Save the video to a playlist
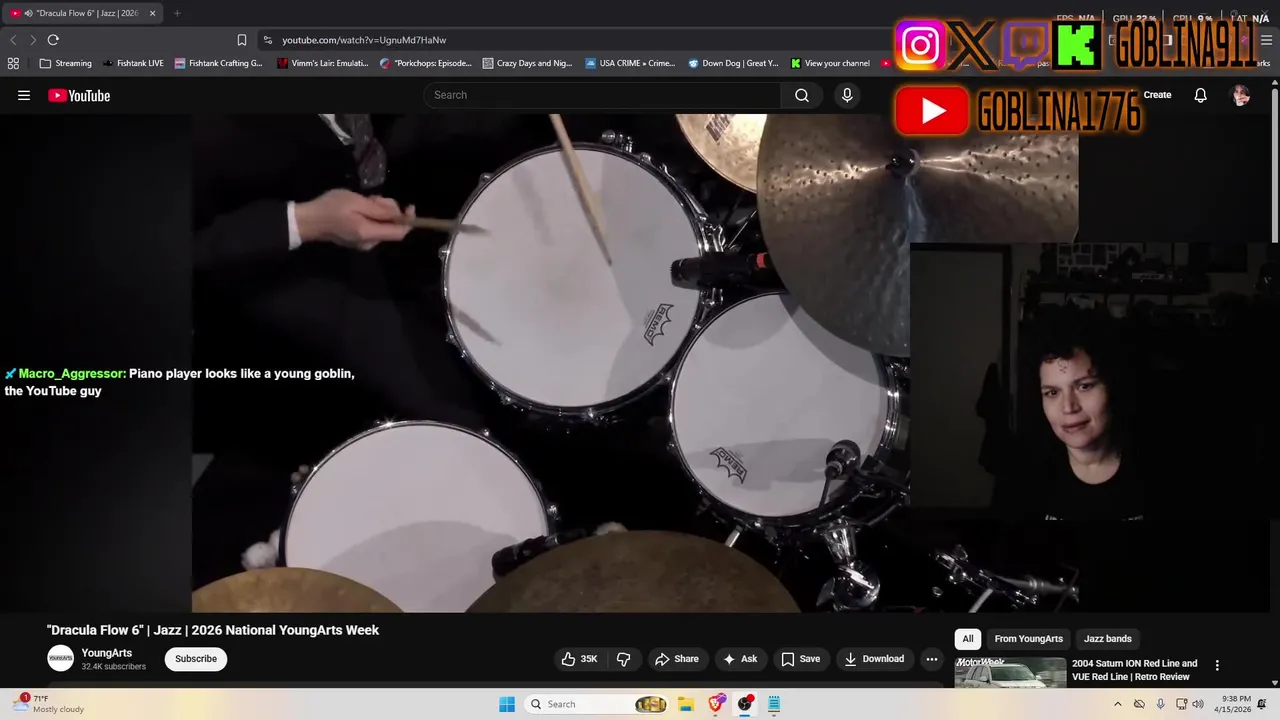 [801, 659]
